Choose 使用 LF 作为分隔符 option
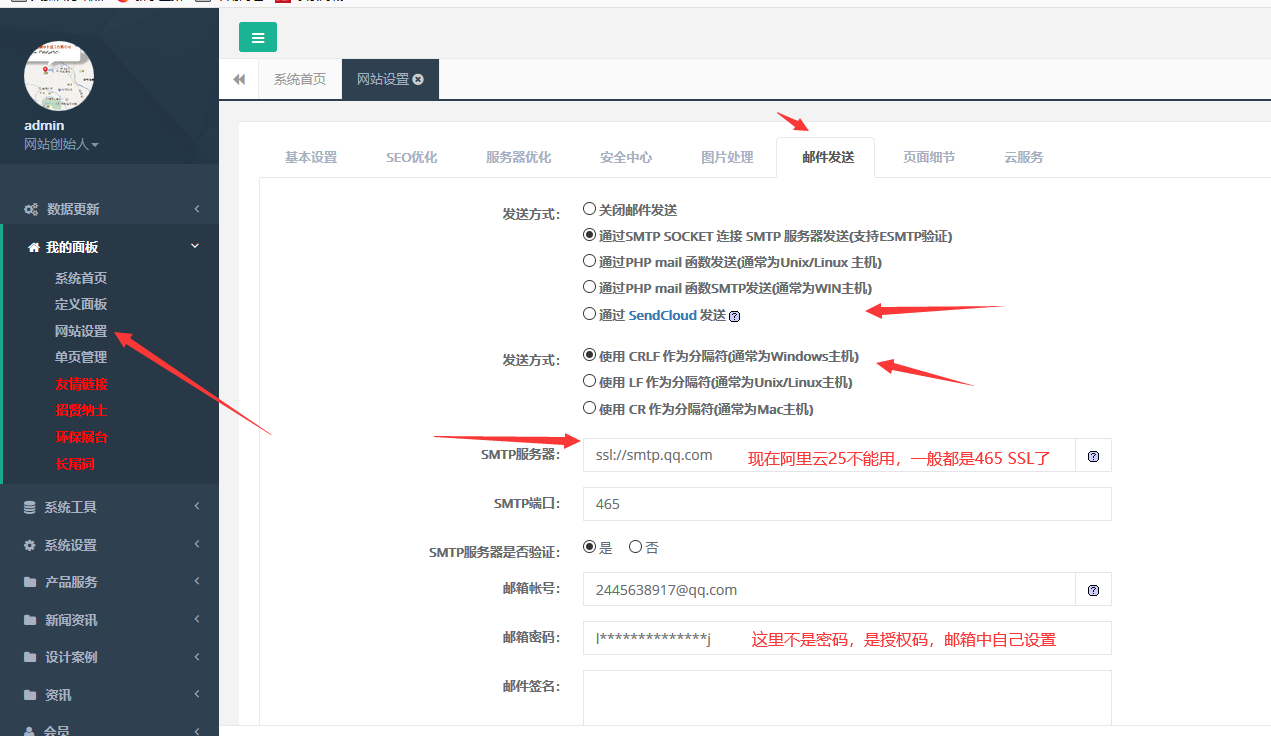Viewport: 1271px width, 736px height. (589, 381)
